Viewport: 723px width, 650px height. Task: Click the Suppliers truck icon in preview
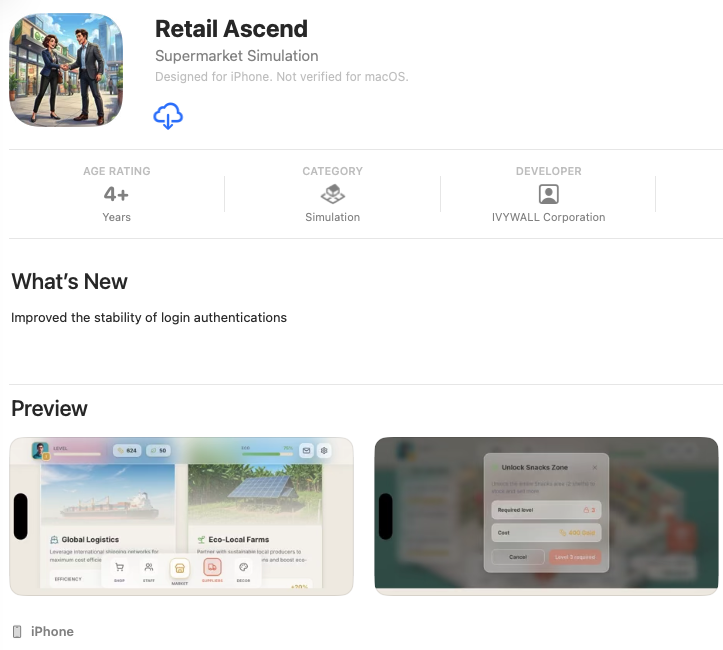pos(212,567)
